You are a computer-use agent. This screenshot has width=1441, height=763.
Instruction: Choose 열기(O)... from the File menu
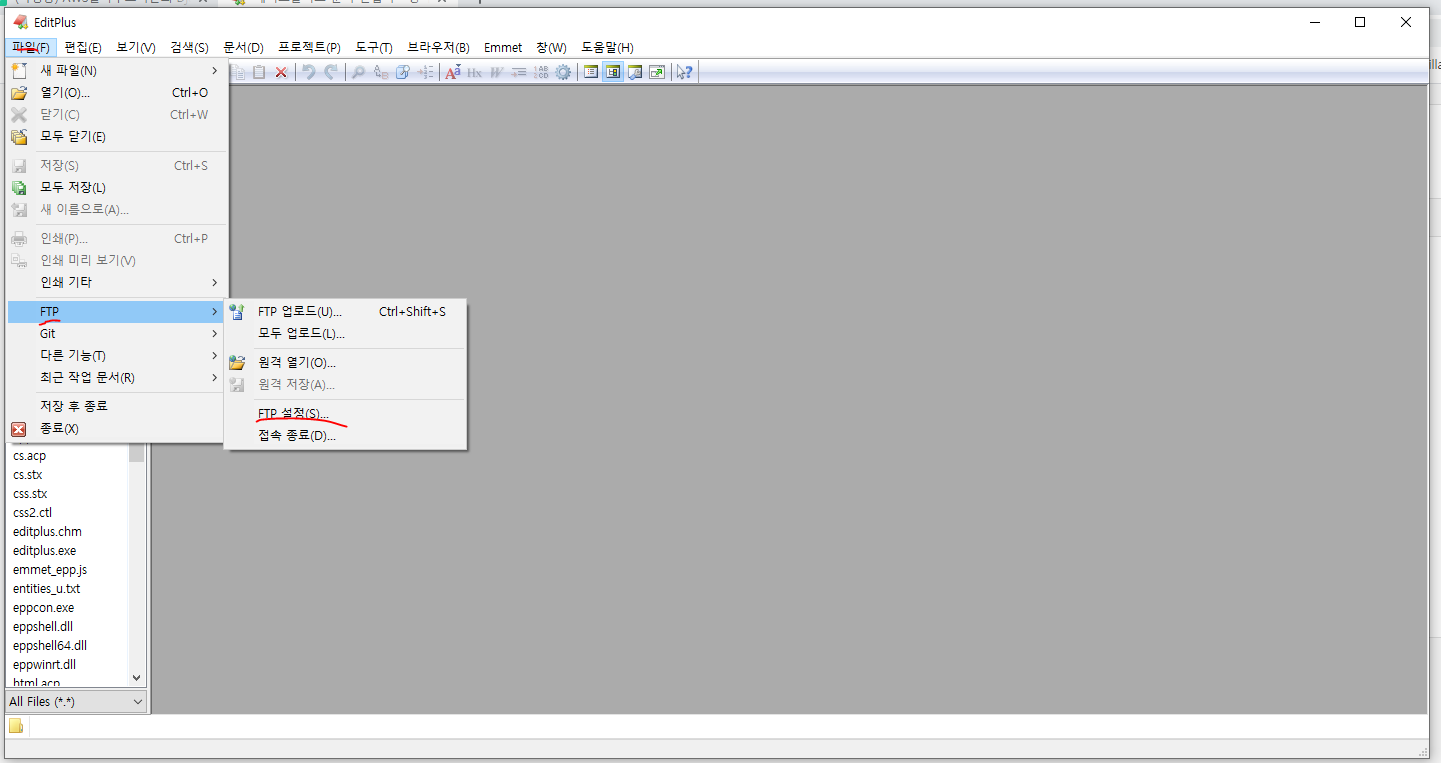[115, 92]
